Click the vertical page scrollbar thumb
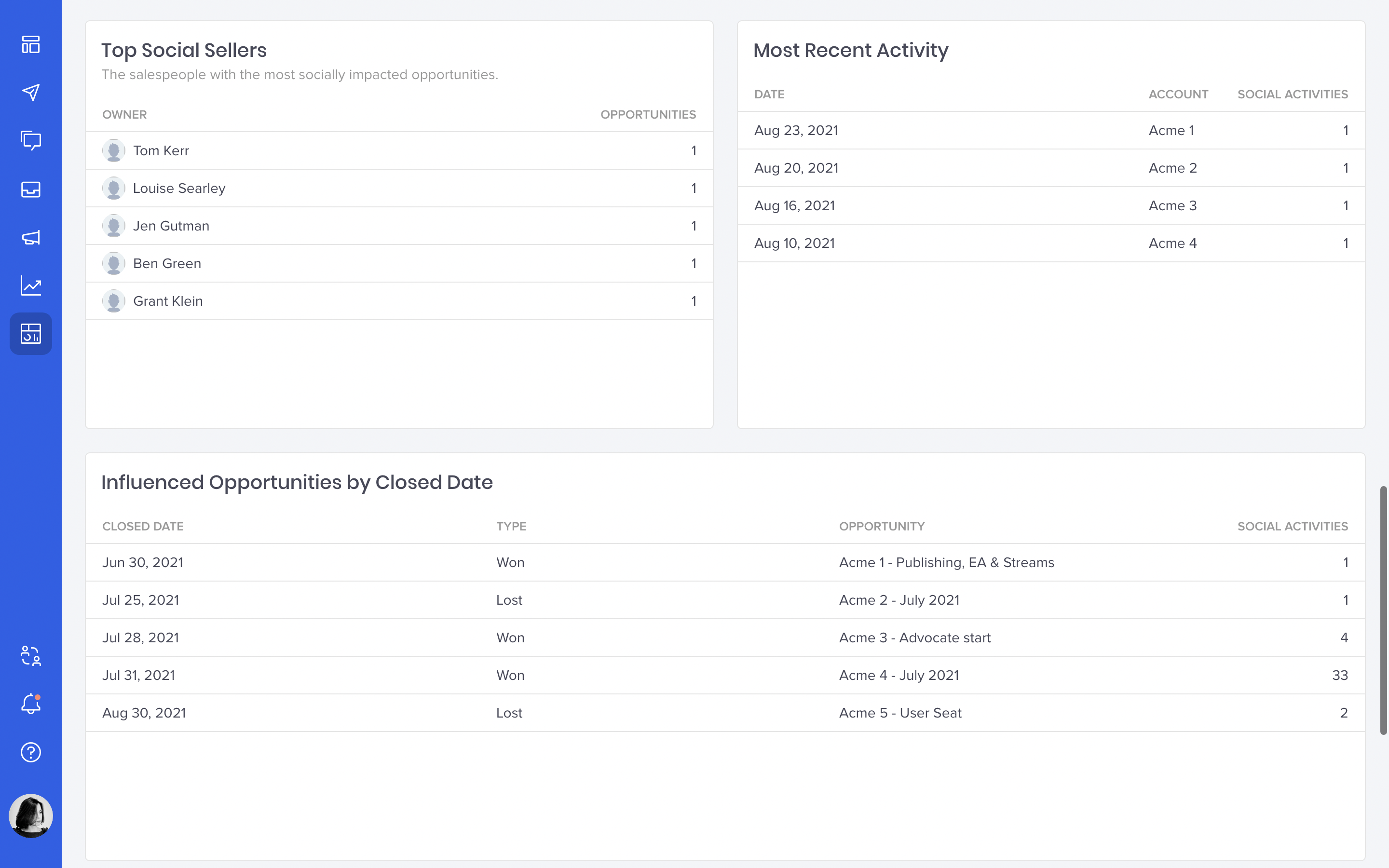 click(x=1383, y=610)
